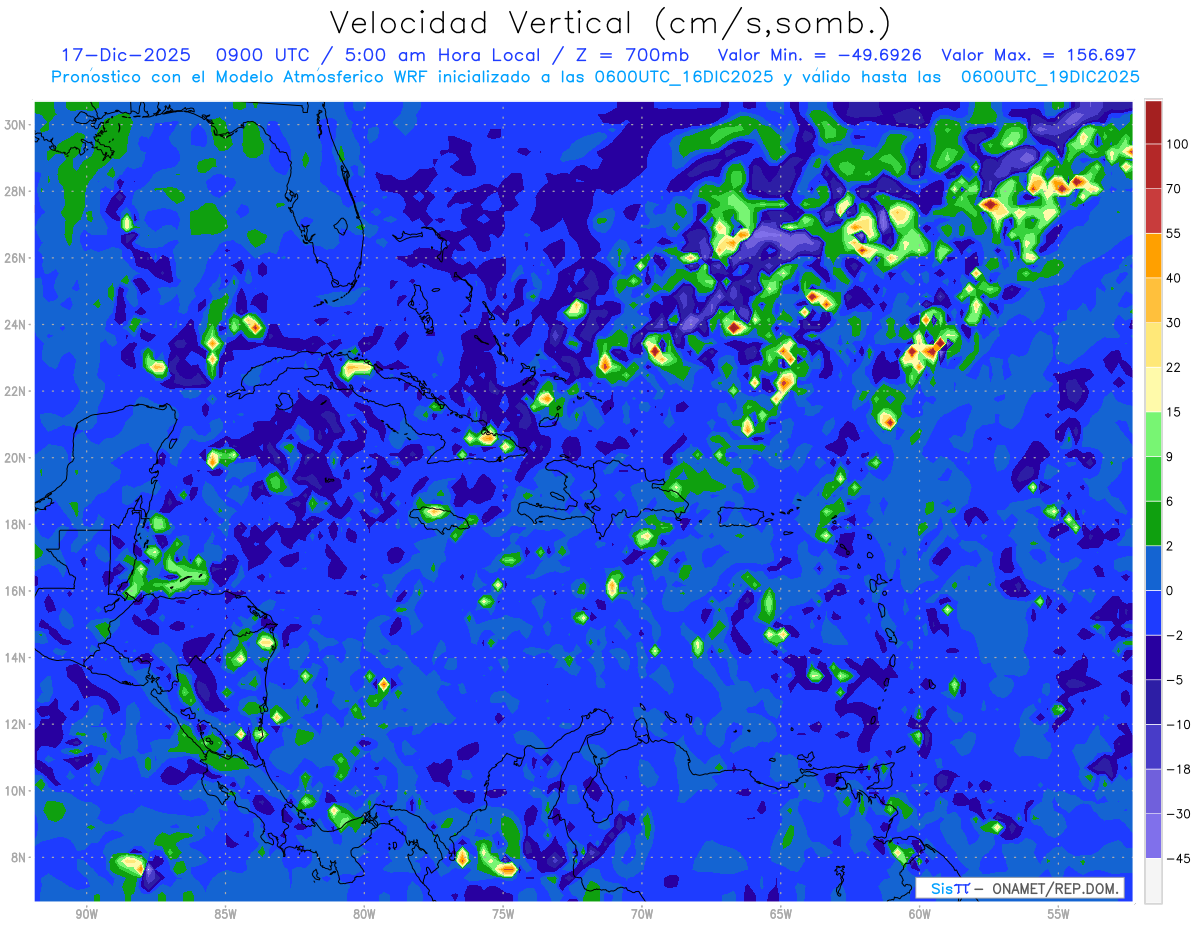
Task: Click the 65W longitude label
Action: pyautogui.click(x=781, y=914)
